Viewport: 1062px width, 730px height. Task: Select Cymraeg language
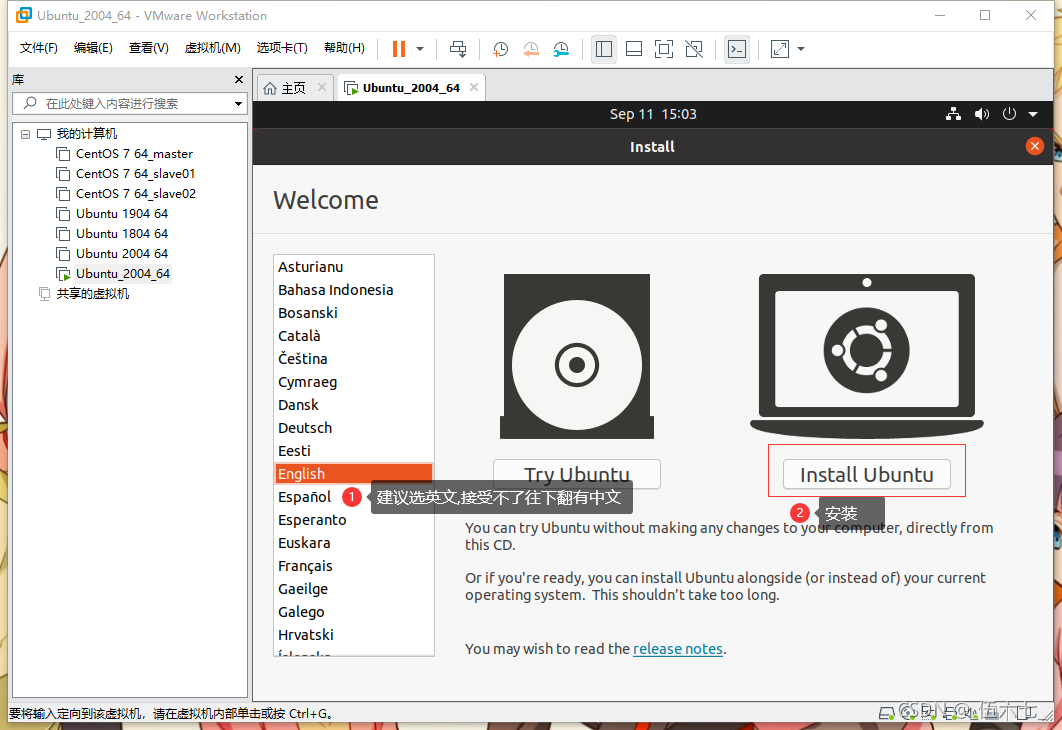point(354,382)
